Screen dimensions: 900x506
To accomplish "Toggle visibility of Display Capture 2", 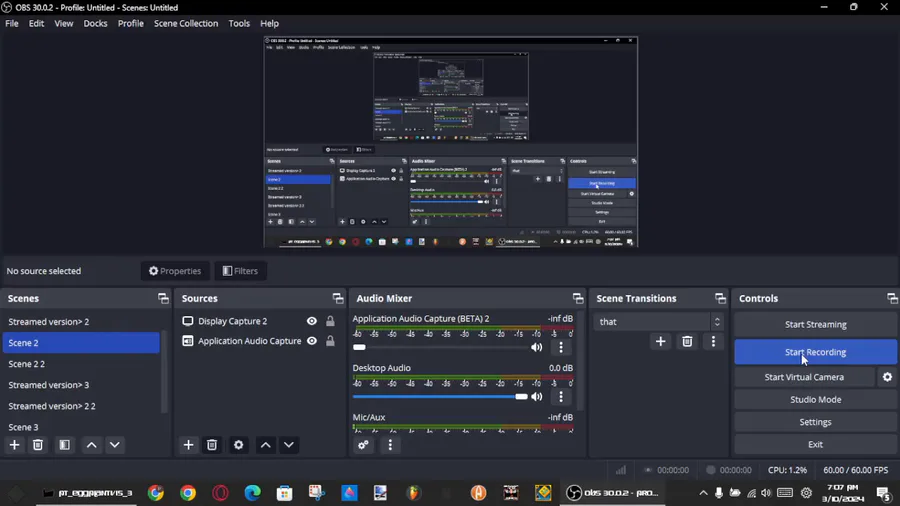I will [x=312, y=321].
